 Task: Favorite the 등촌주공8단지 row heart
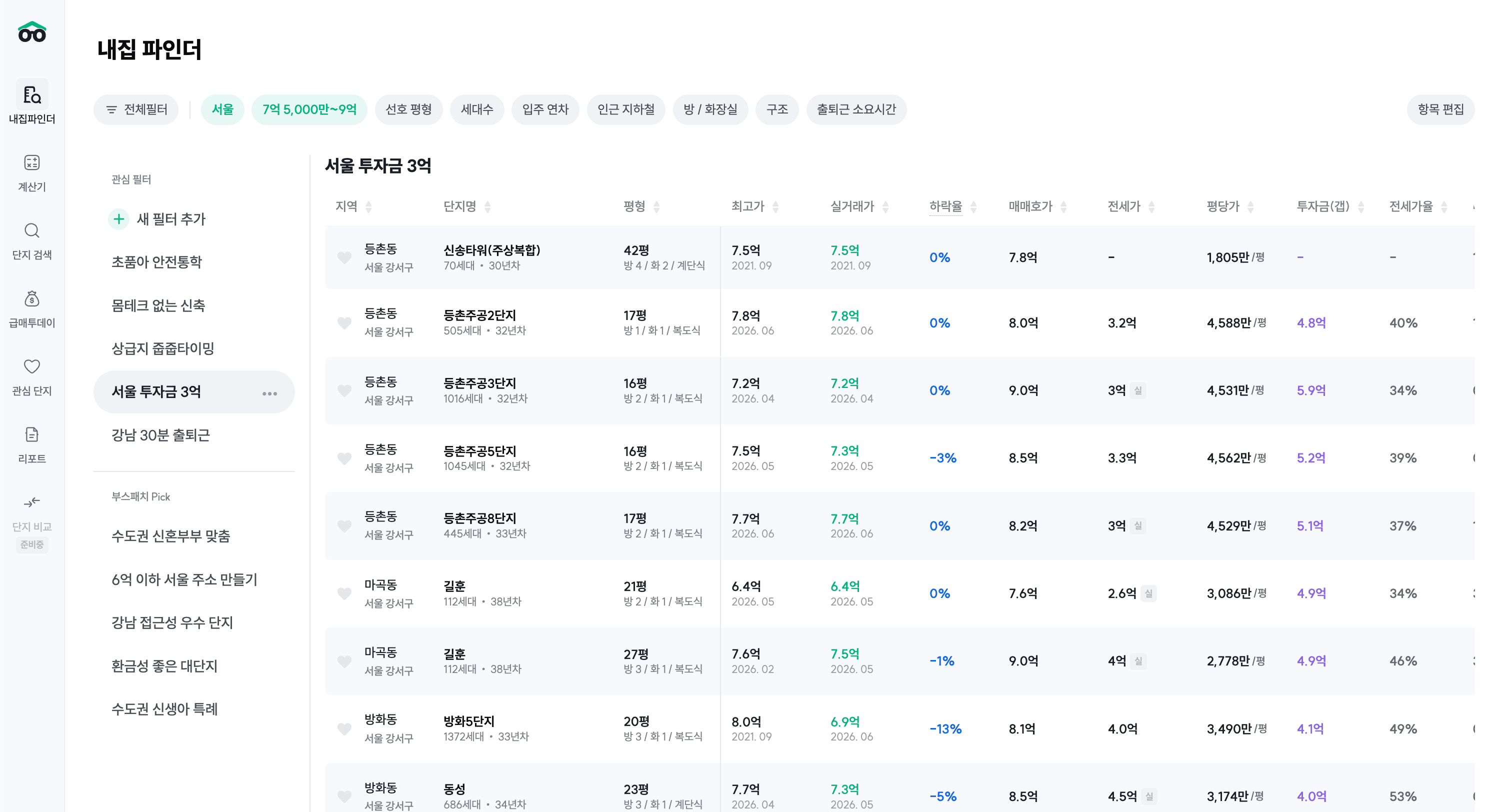344,525
